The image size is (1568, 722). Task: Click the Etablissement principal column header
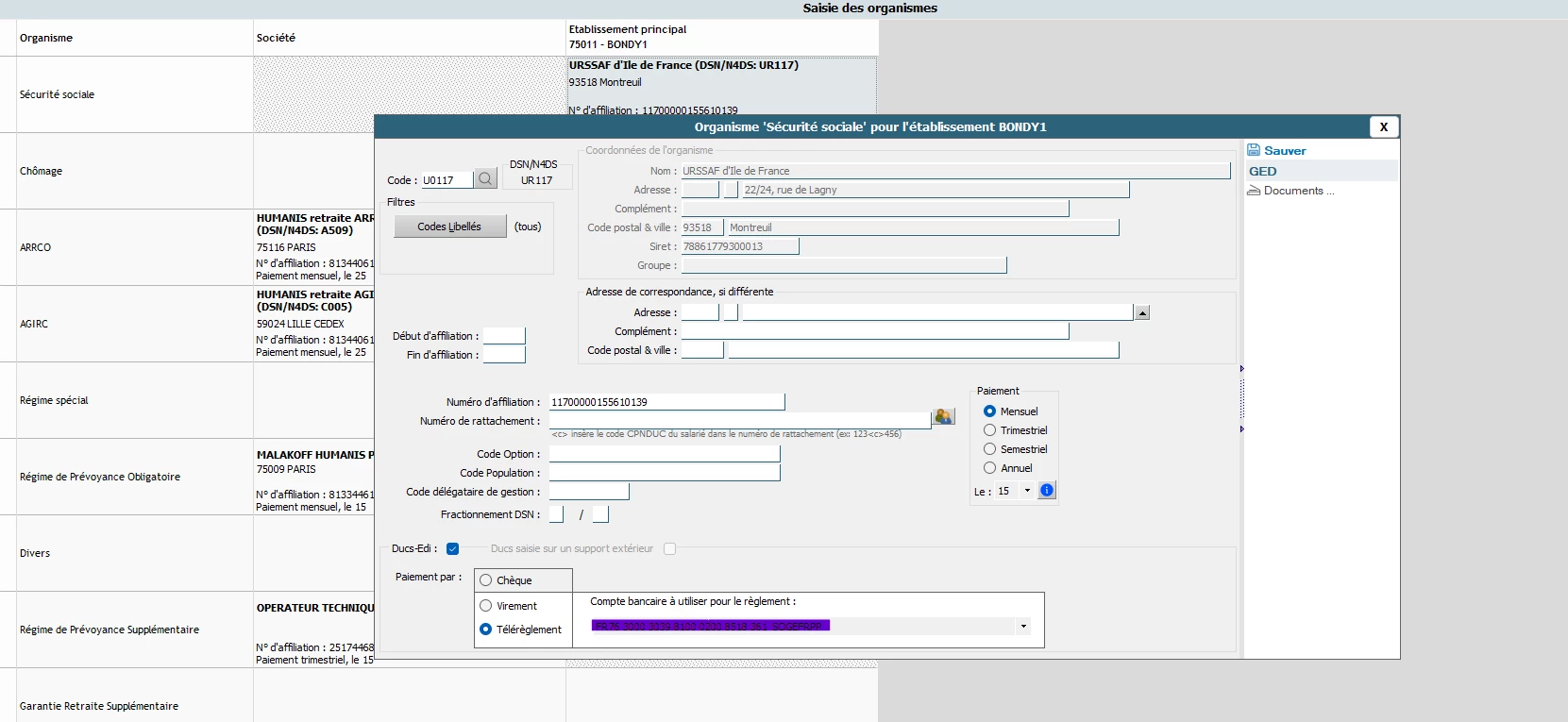pyautogui.click(x=722, y=38)
